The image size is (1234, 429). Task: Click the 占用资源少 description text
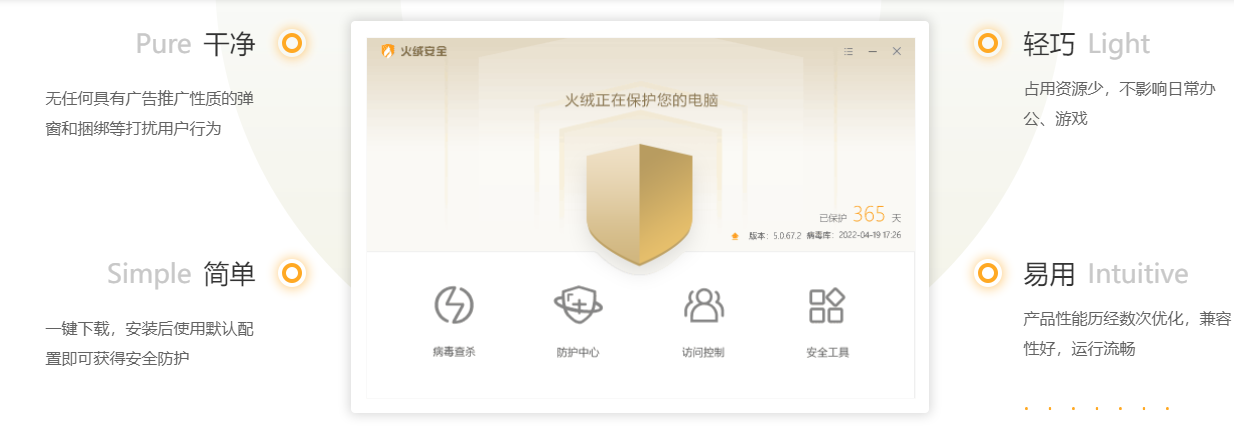pos(1119,104)
